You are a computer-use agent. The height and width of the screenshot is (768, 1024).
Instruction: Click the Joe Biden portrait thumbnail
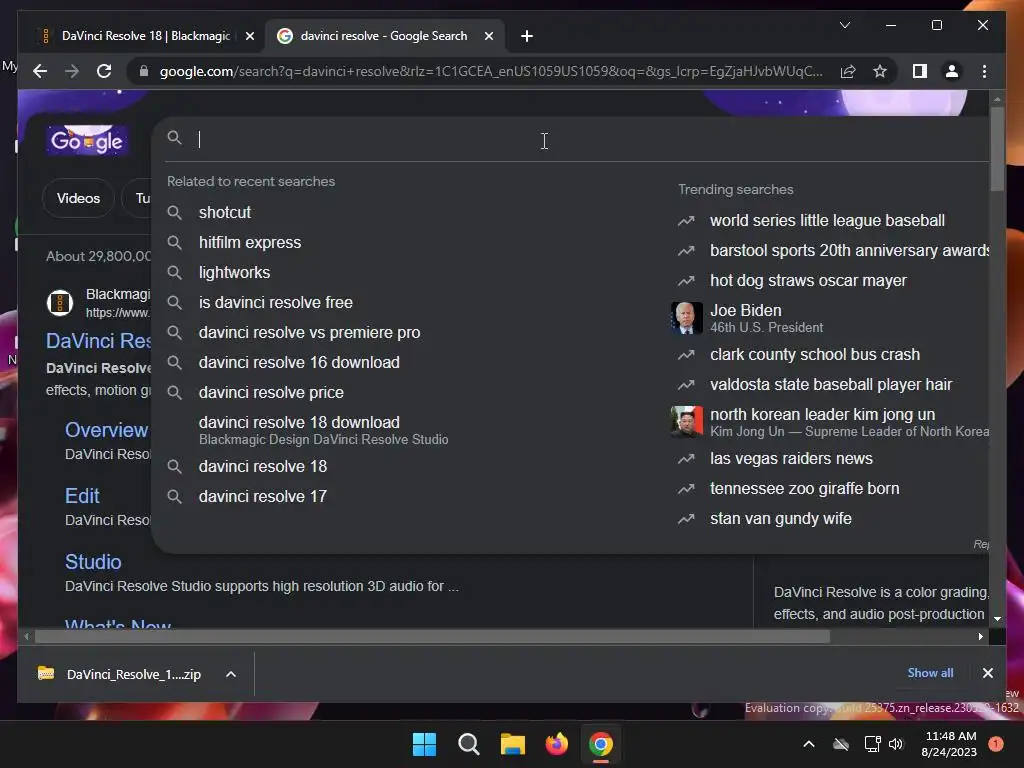pos(686,318)
